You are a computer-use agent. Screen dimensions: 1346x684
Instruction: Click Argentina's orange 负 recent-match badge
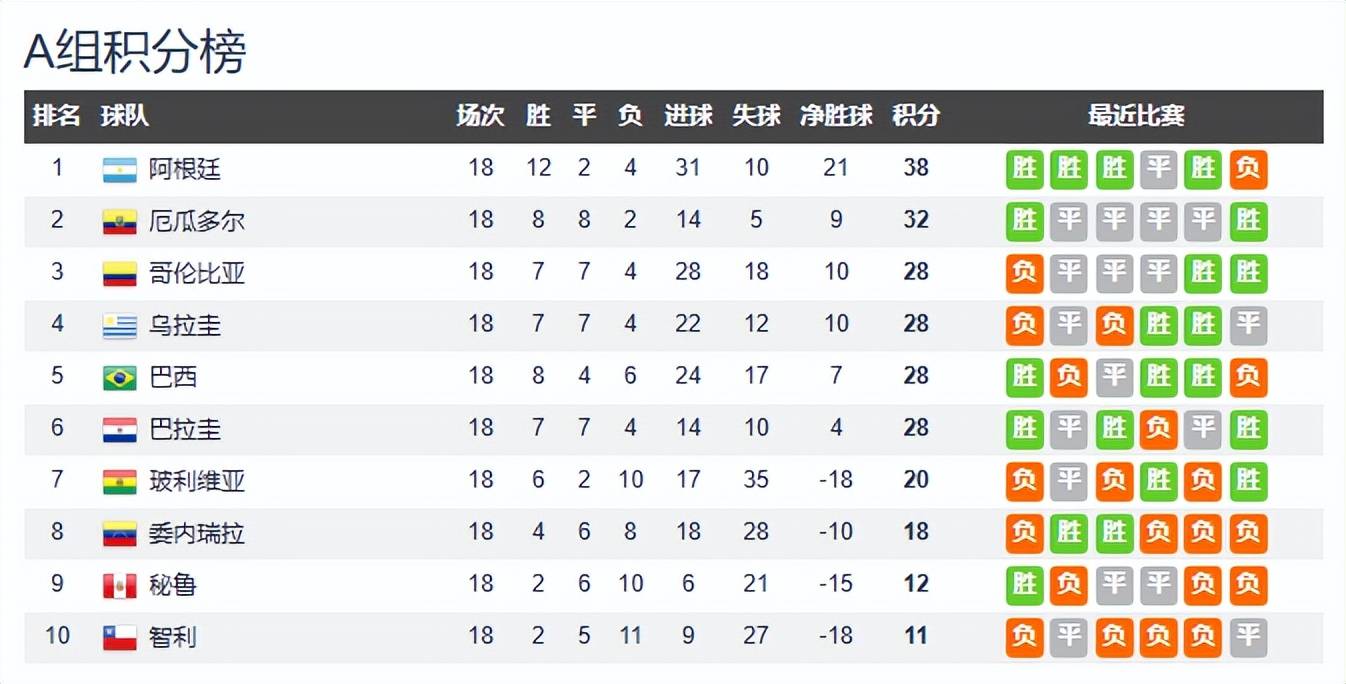coord(1248,169)
